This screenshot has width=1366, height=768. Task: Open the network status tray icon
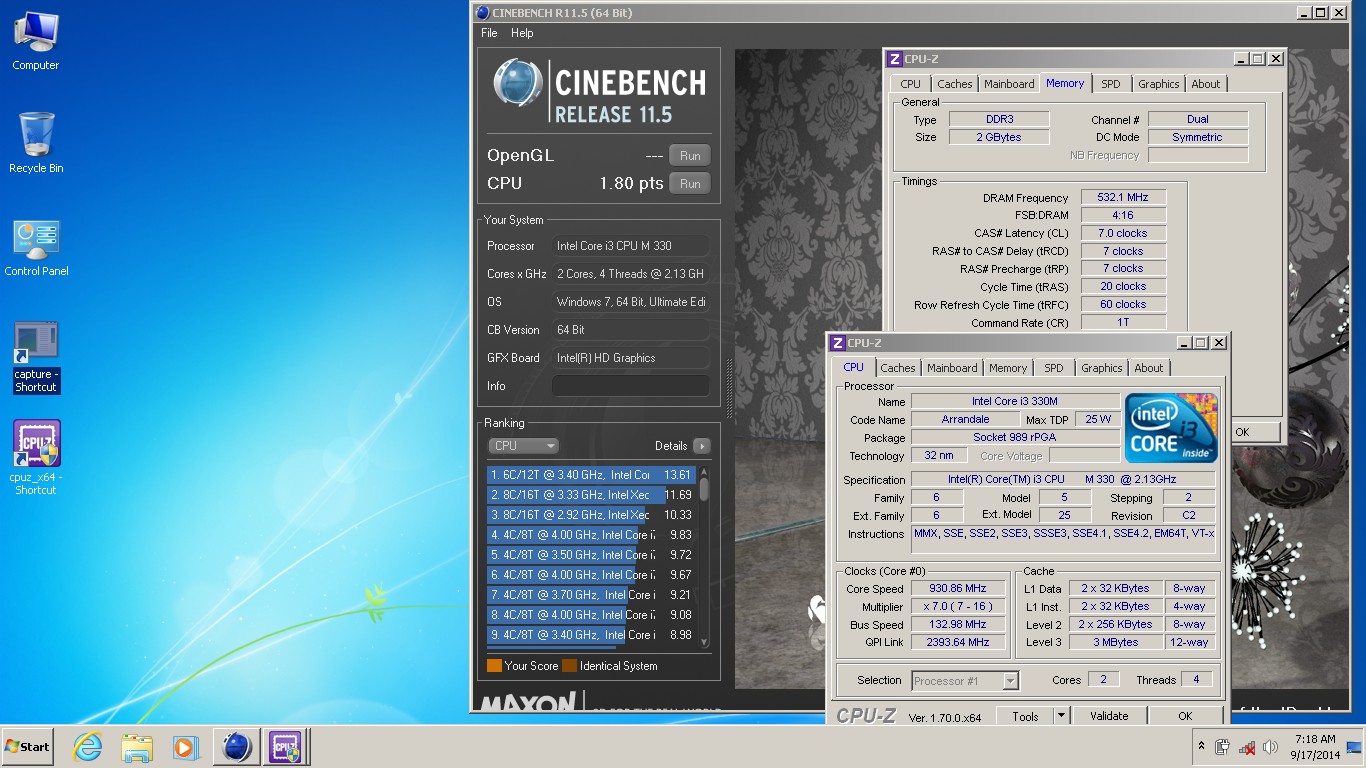point(1247,747)
